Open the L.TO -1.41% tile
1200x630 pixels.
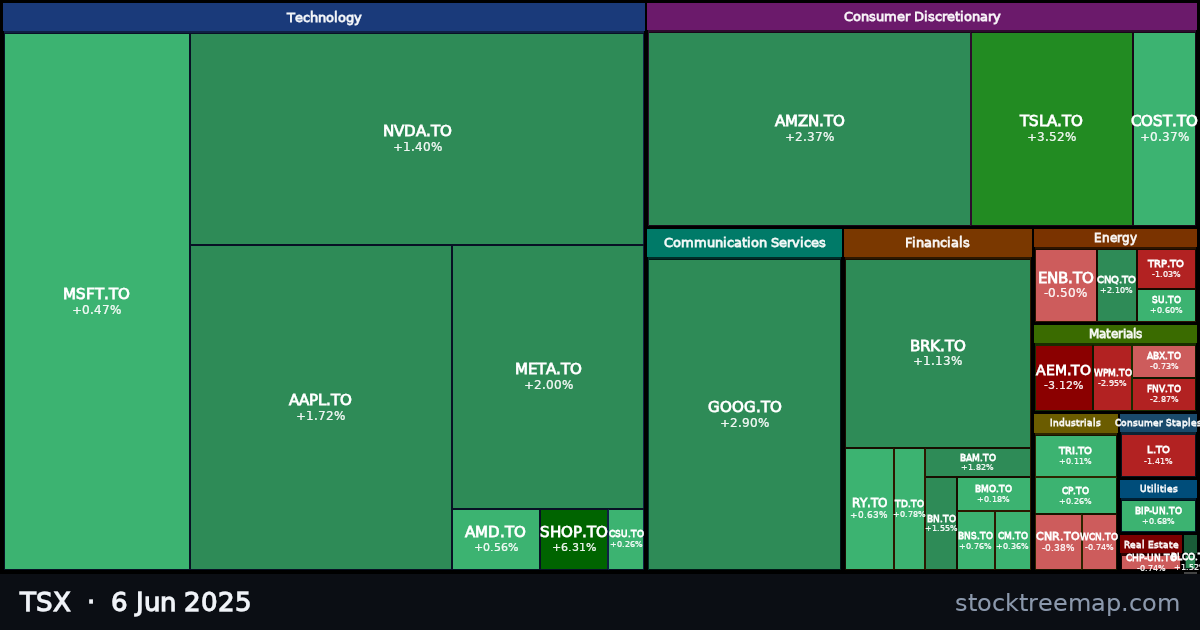coord(1158,456)
